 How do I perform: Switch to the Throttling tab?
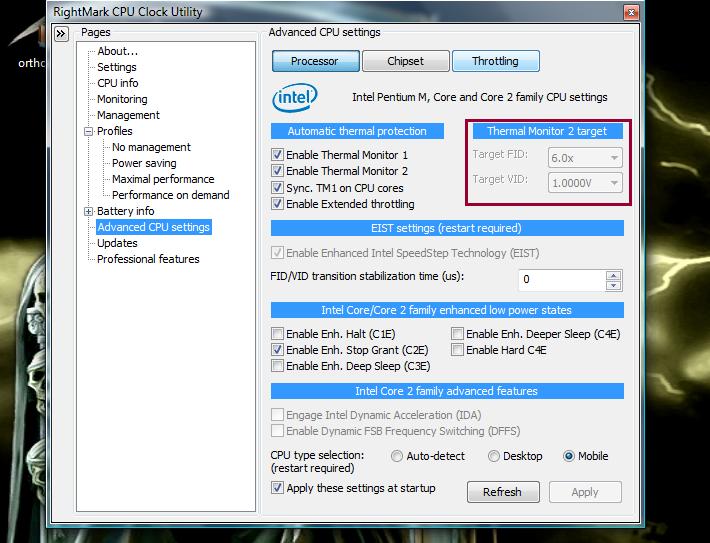tap(496, 61)
